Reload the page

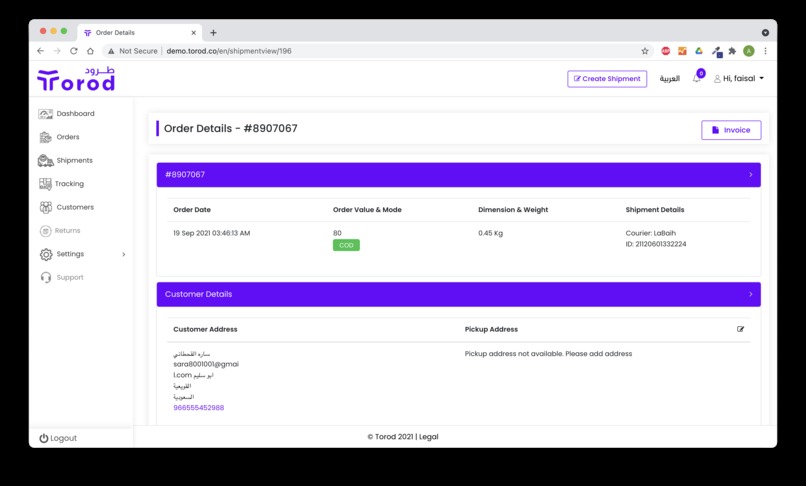[x=74, y=51]
